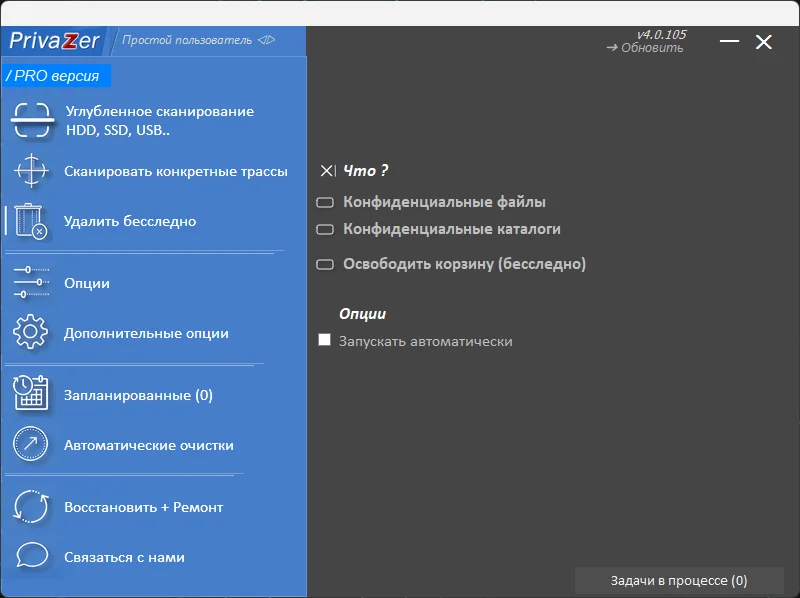Open the Задачи в процессе (0) button
The width and height of the screenshot is (800, 598).
coord(679,581)
